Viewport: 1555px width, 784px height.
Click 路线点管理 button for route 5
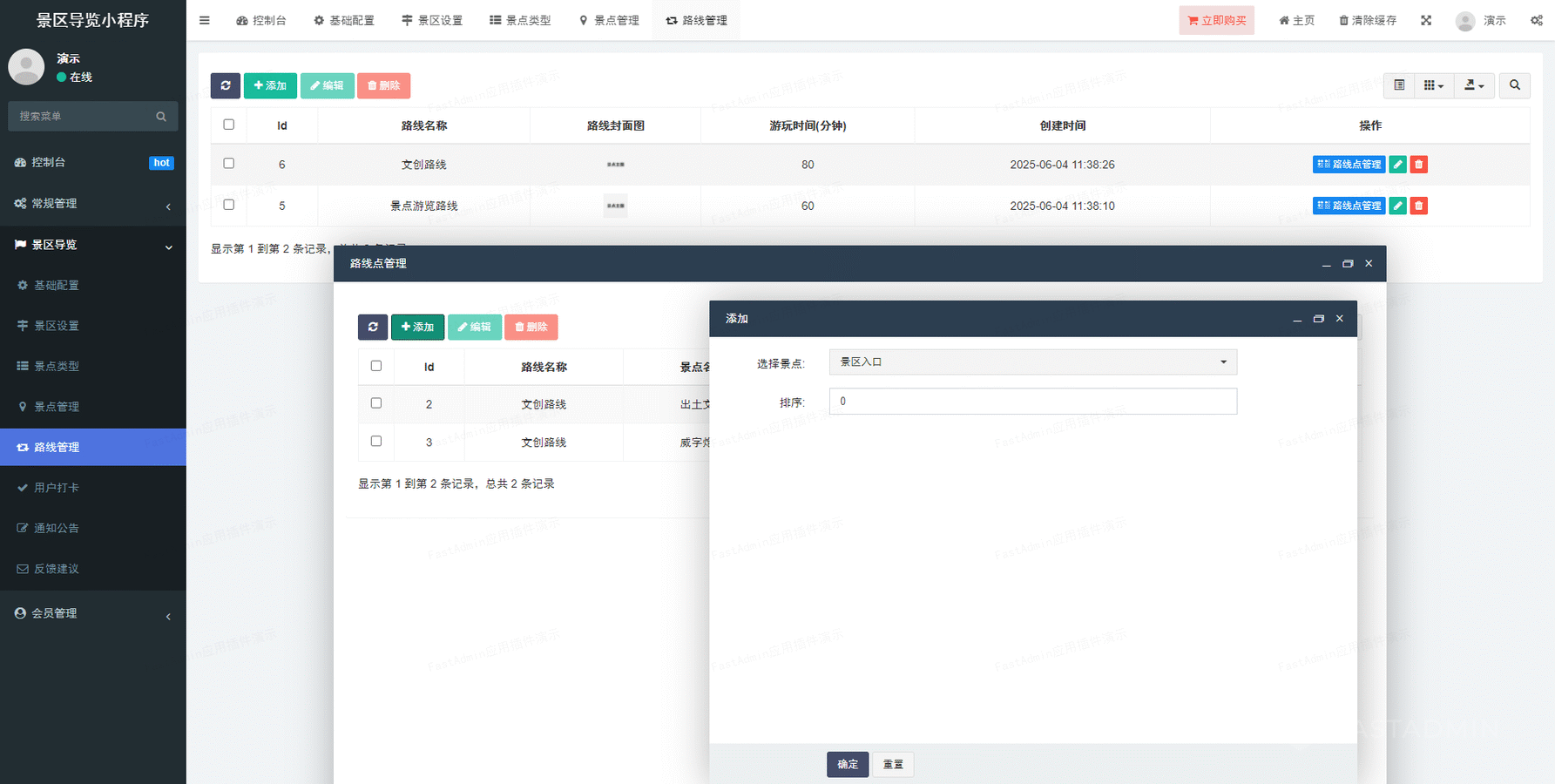pos(1349,206)
